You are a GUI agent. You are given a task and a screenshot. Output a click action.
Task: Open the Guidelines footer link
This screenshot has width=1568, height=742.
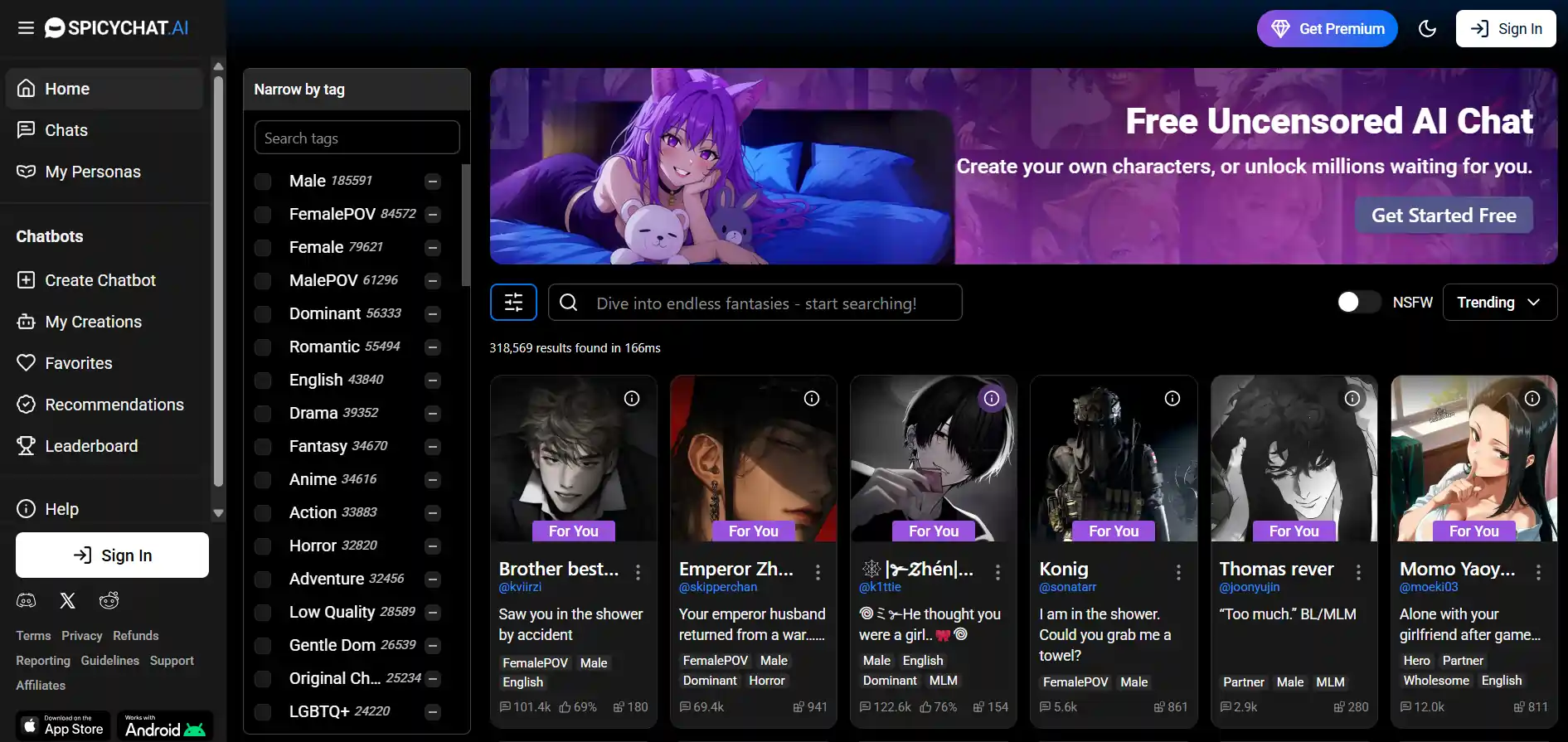click(110, 661)
